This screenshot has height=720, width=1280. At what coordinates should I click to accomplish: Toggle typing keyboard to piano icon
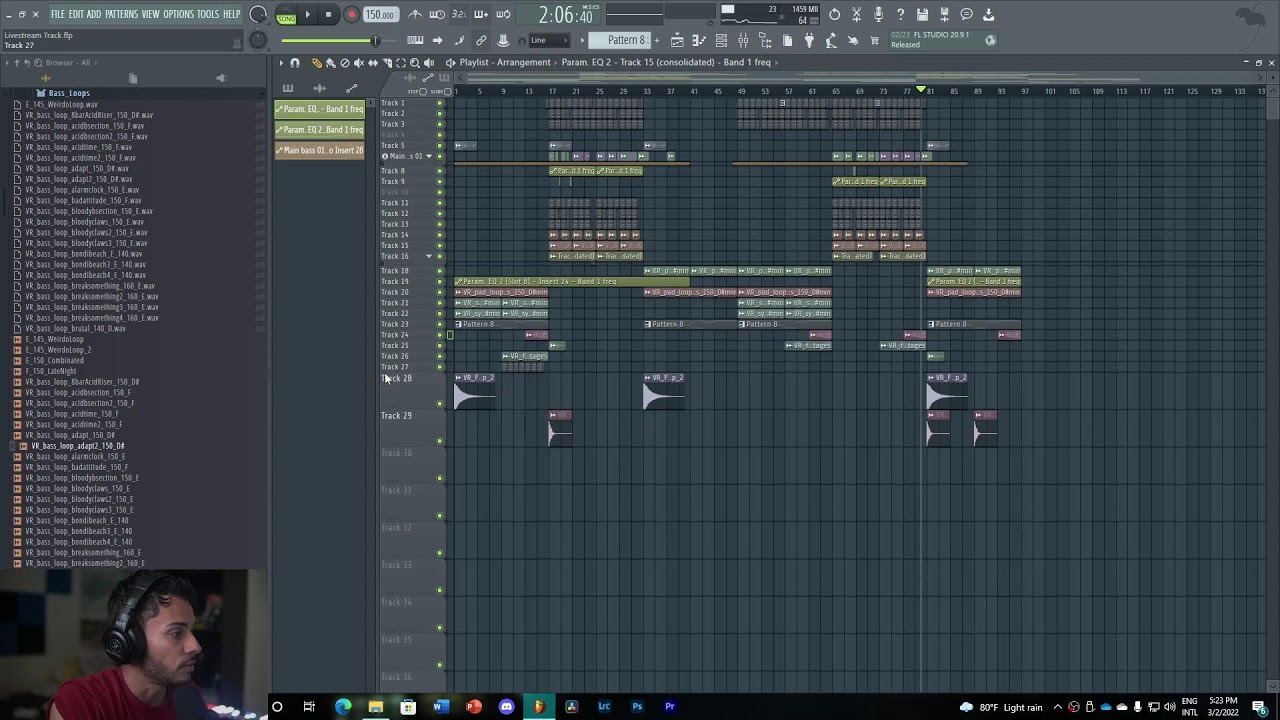pyautogui.click(x=415, y=40)
